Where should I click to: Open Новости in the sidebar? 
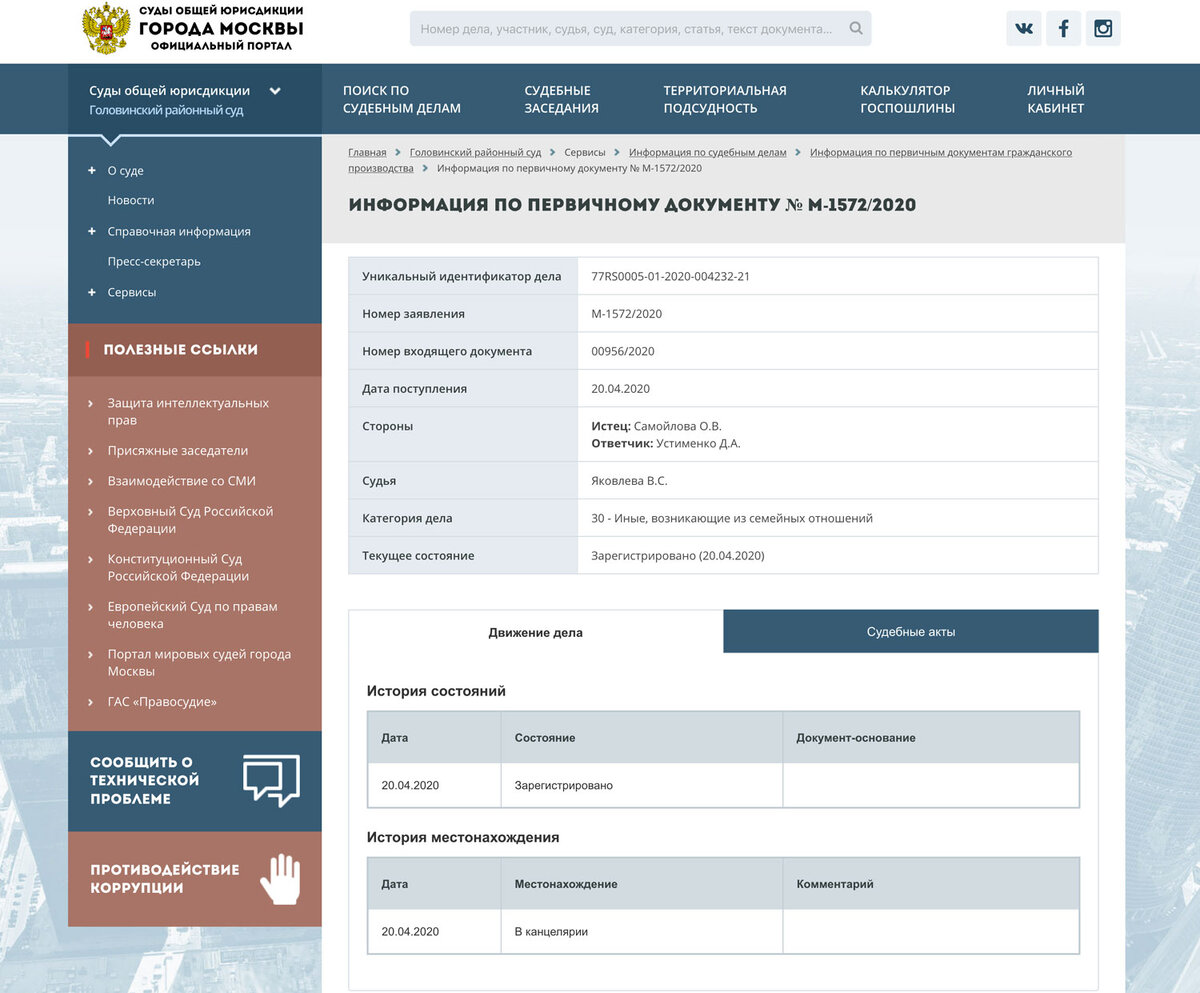[131, 200]
